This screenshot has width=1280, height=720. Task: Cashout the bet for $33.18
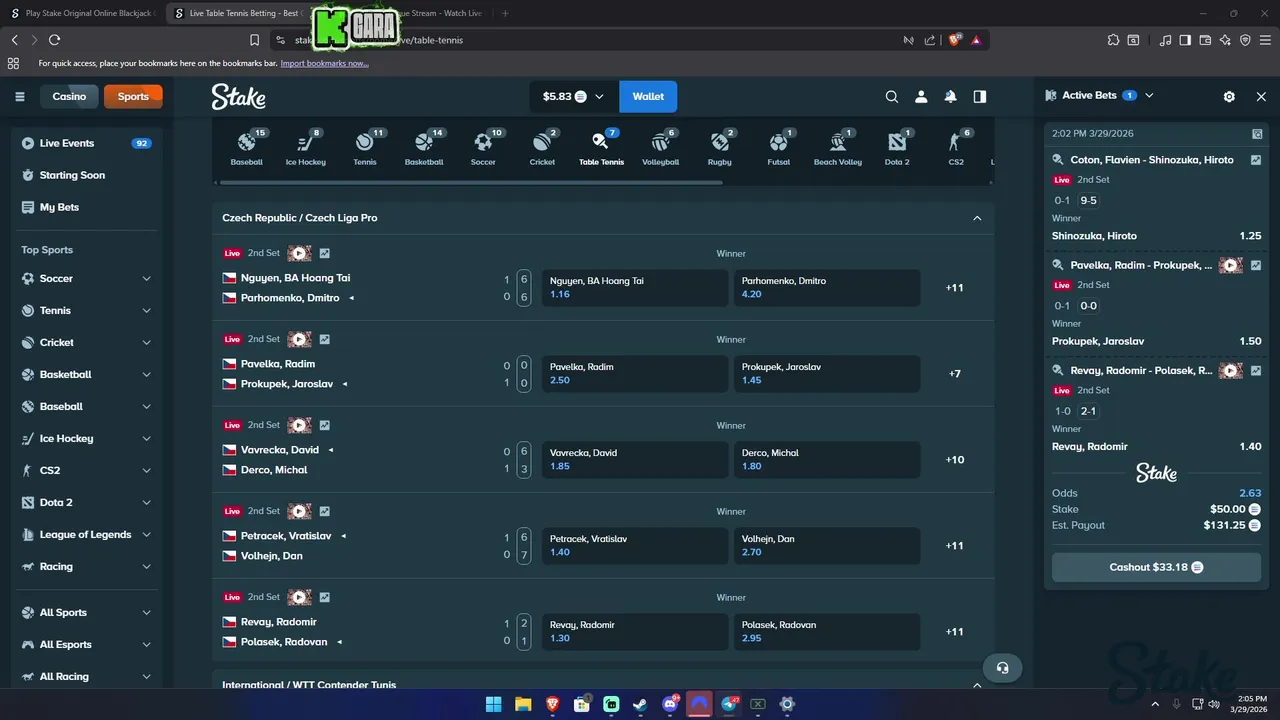click(1156, 567)
